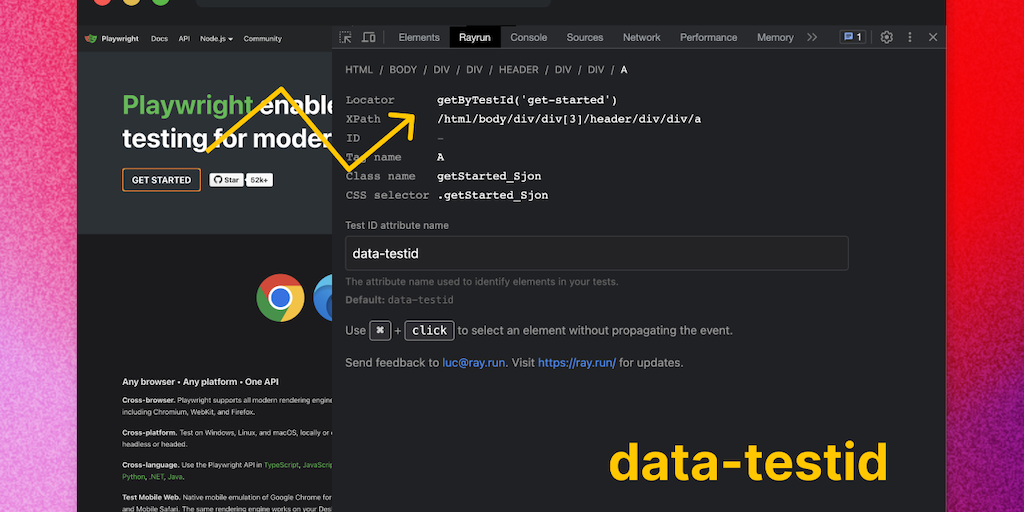Click the GET STARTED button
Screen dimensions: 1024x512
[x=161, y=180]
